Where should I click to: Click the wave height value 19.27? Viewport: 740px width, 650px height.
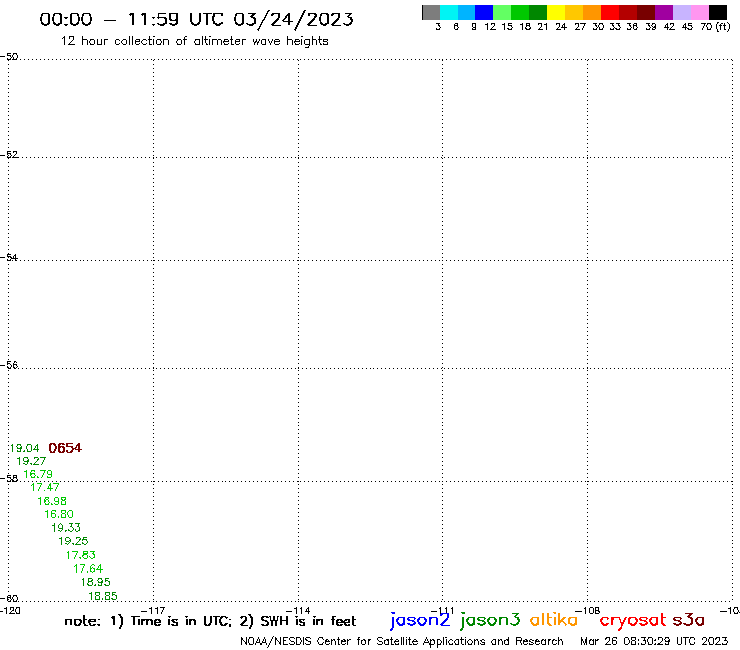(31, 461)
